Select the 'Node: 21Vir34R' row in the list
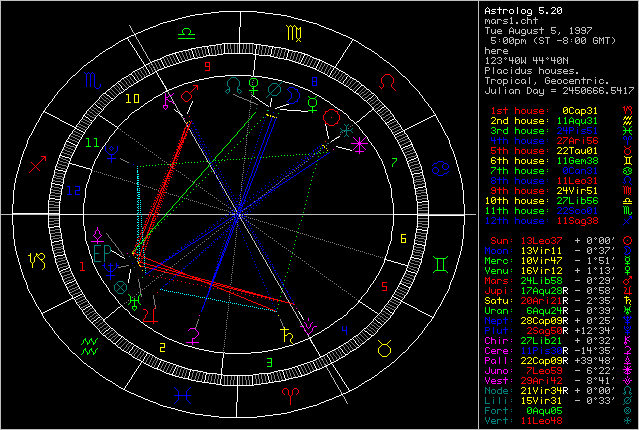Image resolution: width=639 pixels, height=430 pixels. [559, 390]
